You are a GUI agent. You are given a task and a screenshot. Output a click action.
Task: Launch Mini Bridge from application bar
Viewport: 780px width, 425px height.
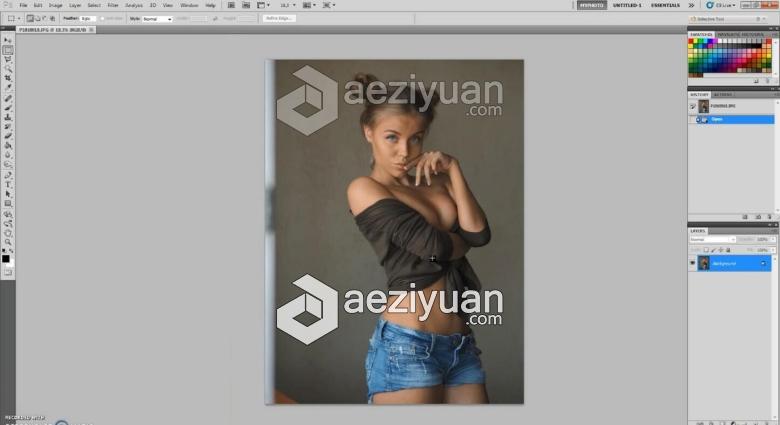[x=246, y=5]
